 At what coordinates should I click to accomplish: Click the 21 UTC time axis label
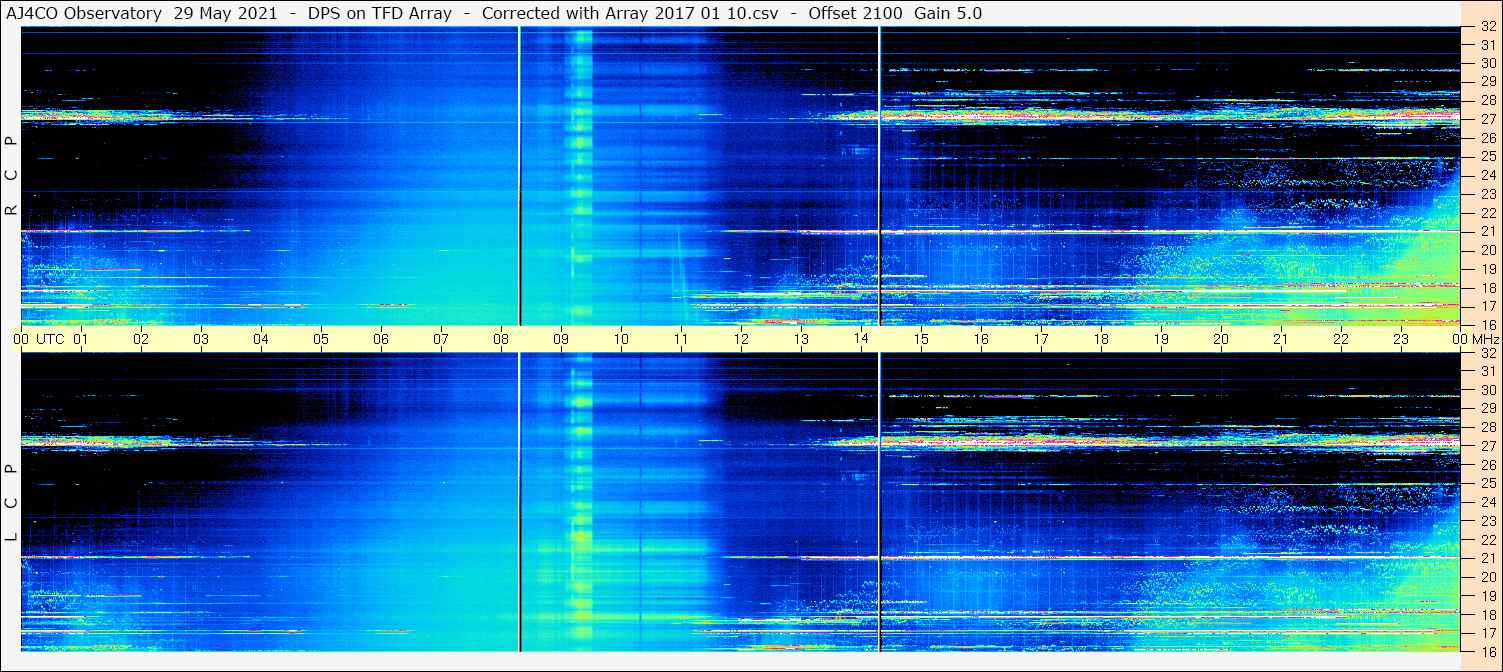tap(1281, 339)
